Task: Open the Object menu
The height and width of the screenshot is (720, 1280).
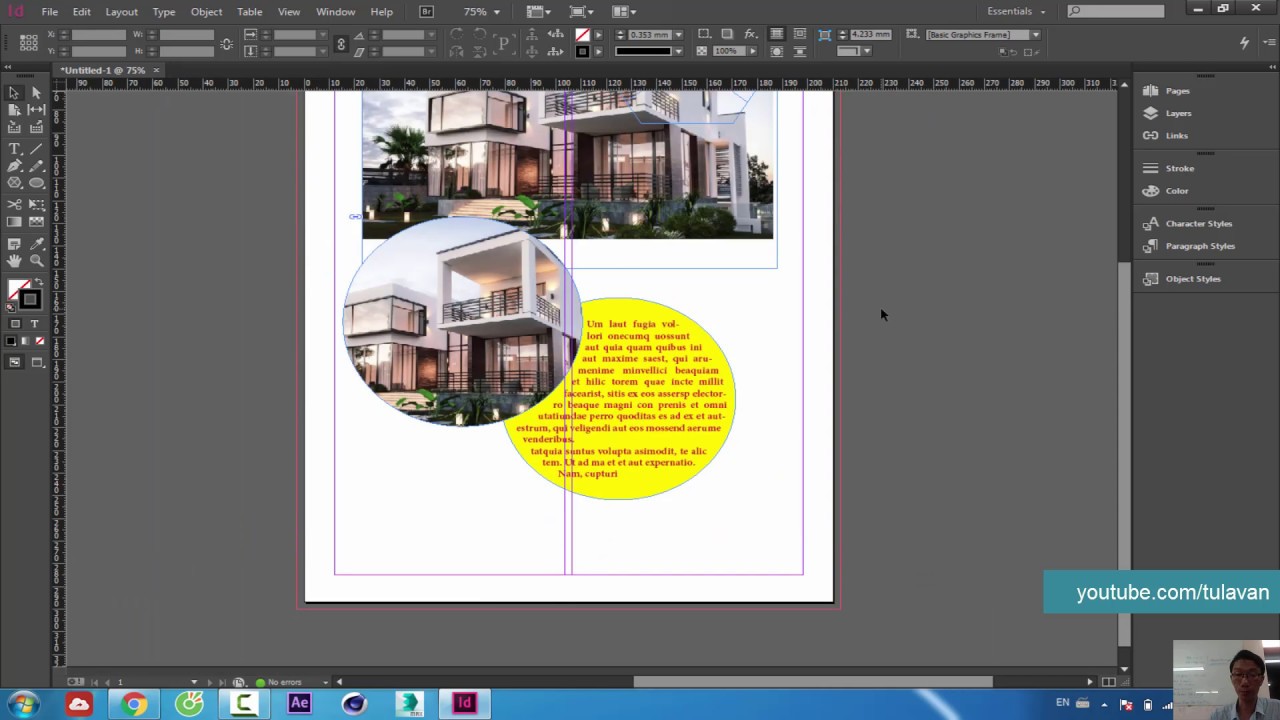Action: (x=206, y=11)
